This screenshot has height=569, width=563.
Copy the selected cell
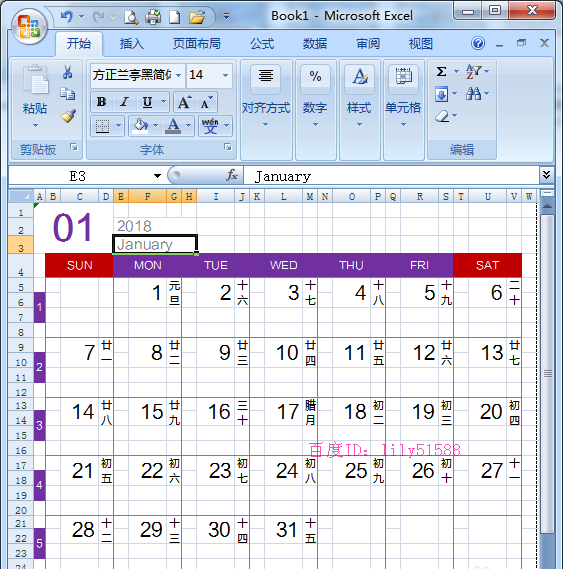[68, 94]
